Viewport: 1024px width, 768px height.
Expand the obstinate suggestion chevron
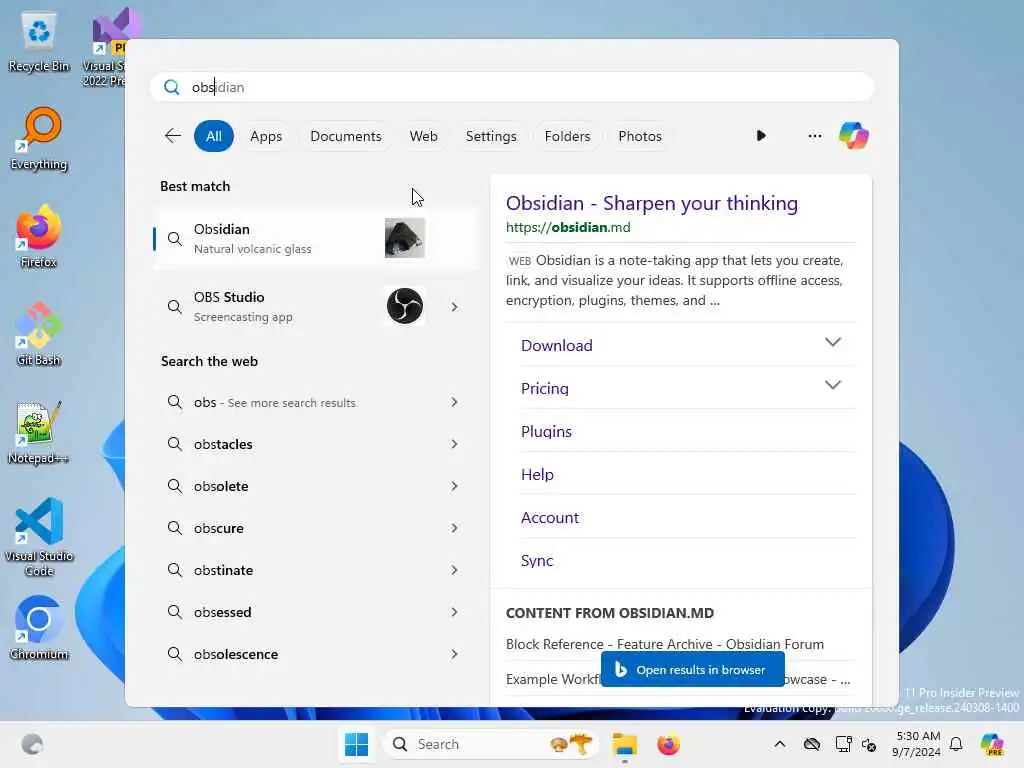click(454, 570)
